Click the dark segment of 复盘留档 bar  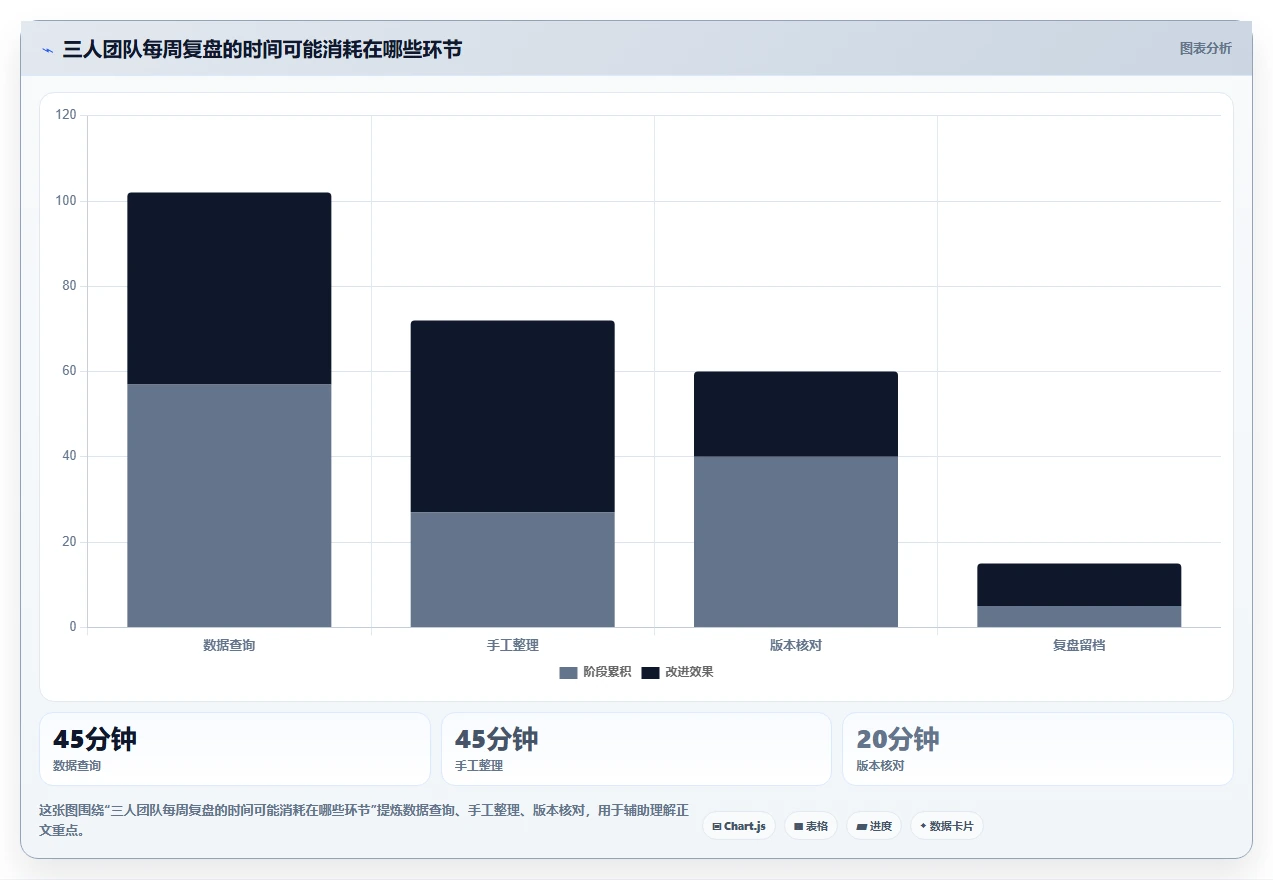tap(1079, 585)
